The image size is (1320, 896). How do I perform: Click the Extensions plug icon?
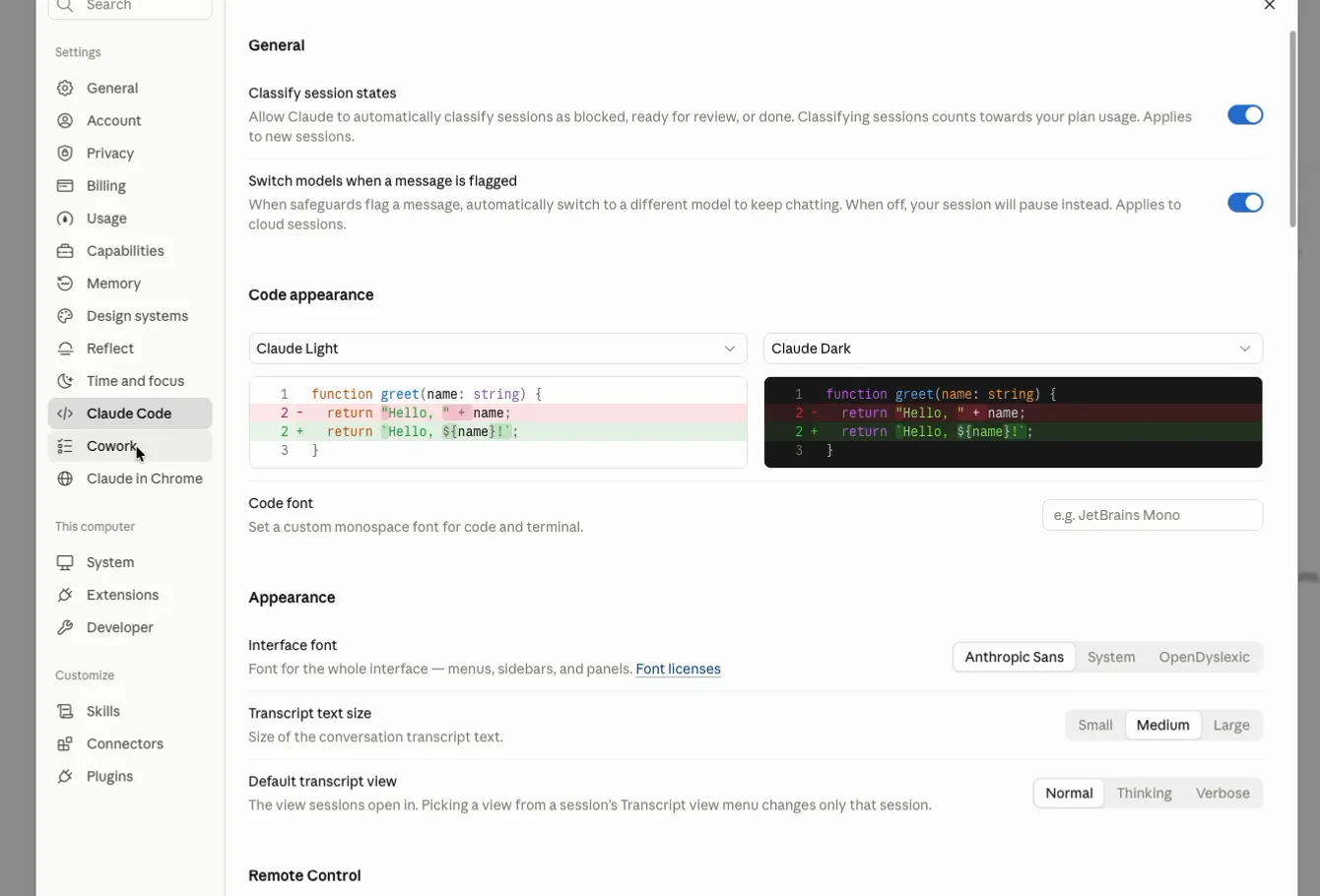click(65, 595)
